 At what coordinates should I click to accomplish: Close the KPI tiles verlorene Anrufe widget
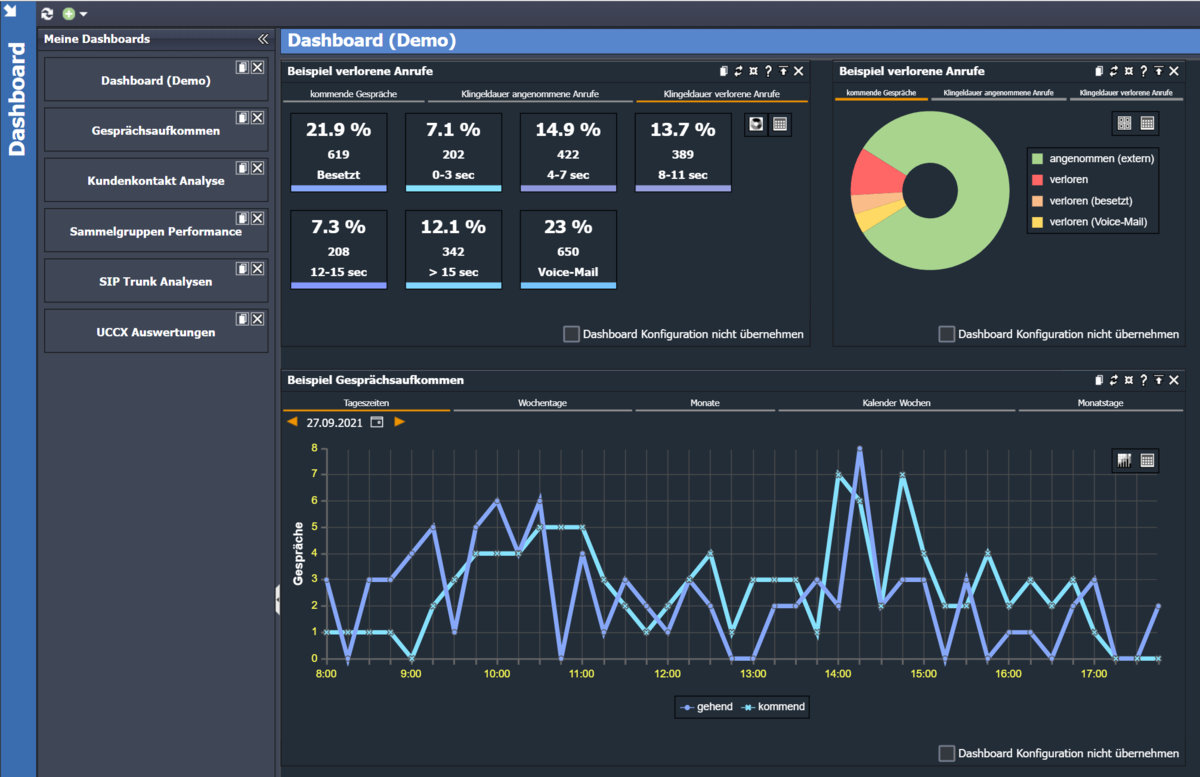[798, 71]
